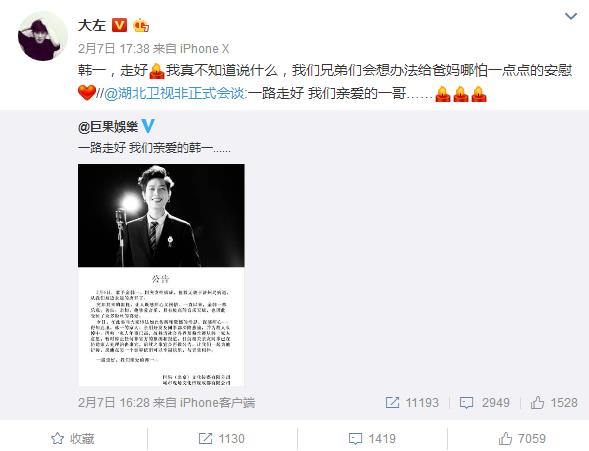Open 大左 username profile link
This screenshot has height=451, width=589.
92,26
